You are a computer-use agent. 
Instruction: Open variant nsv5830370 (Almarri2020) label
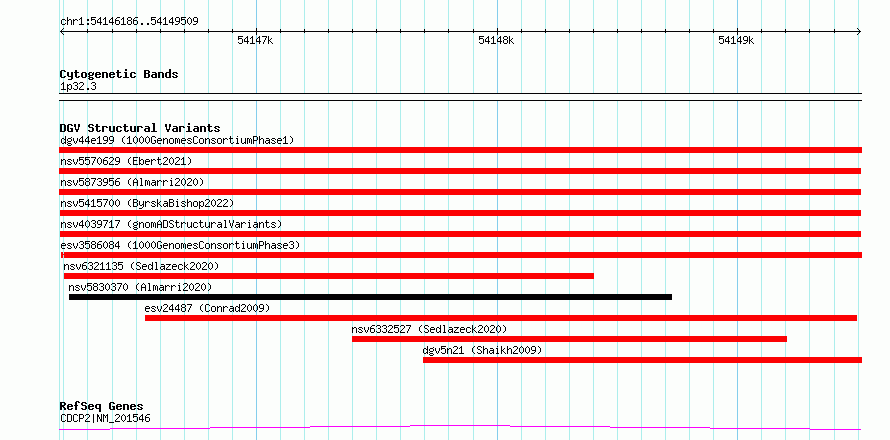coord(140,287)
